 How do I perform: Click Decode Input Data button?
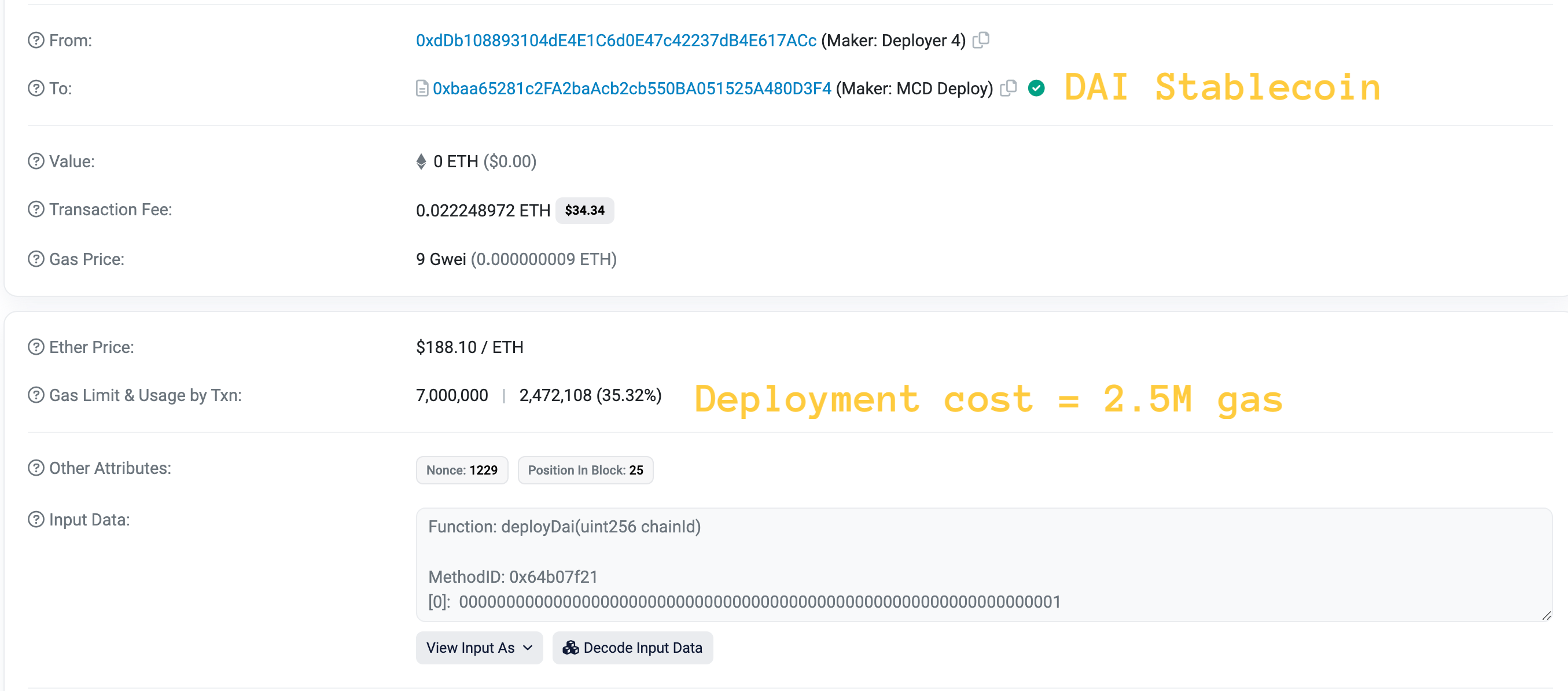632,648
